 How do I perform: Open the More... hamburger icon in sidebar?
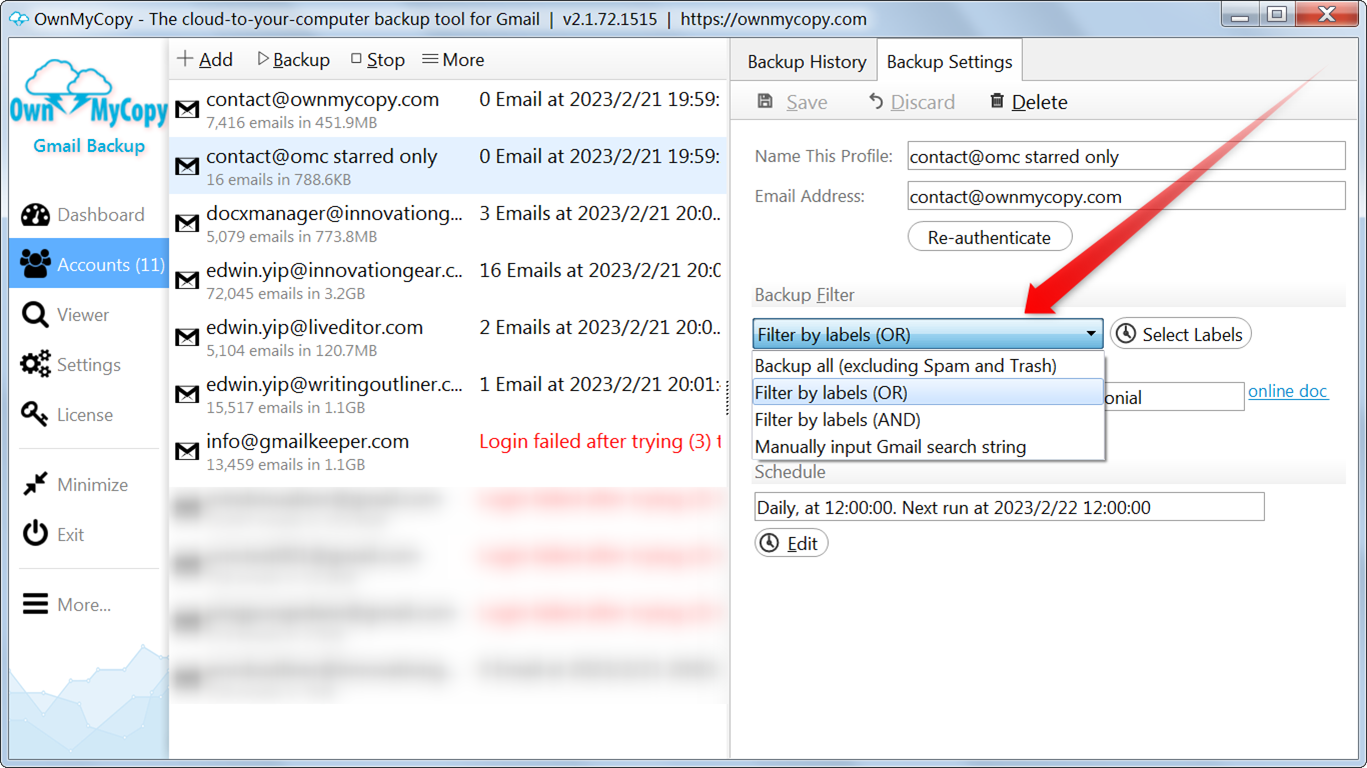click(x=35, y=604)
